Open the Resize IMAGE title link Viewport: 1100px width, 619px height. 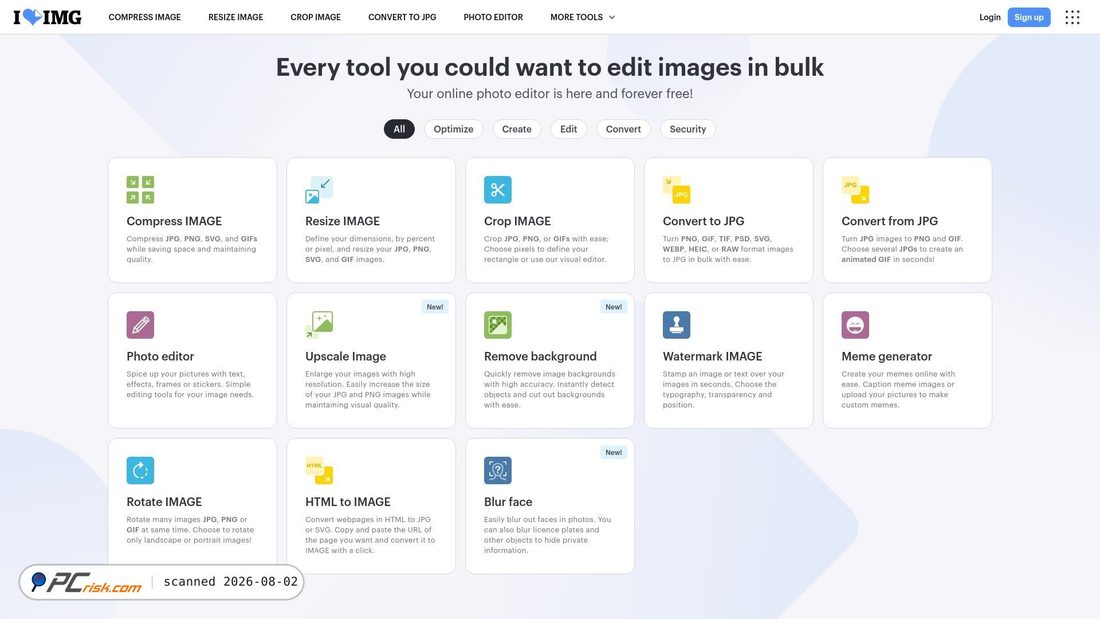click(x=342, y=221)
